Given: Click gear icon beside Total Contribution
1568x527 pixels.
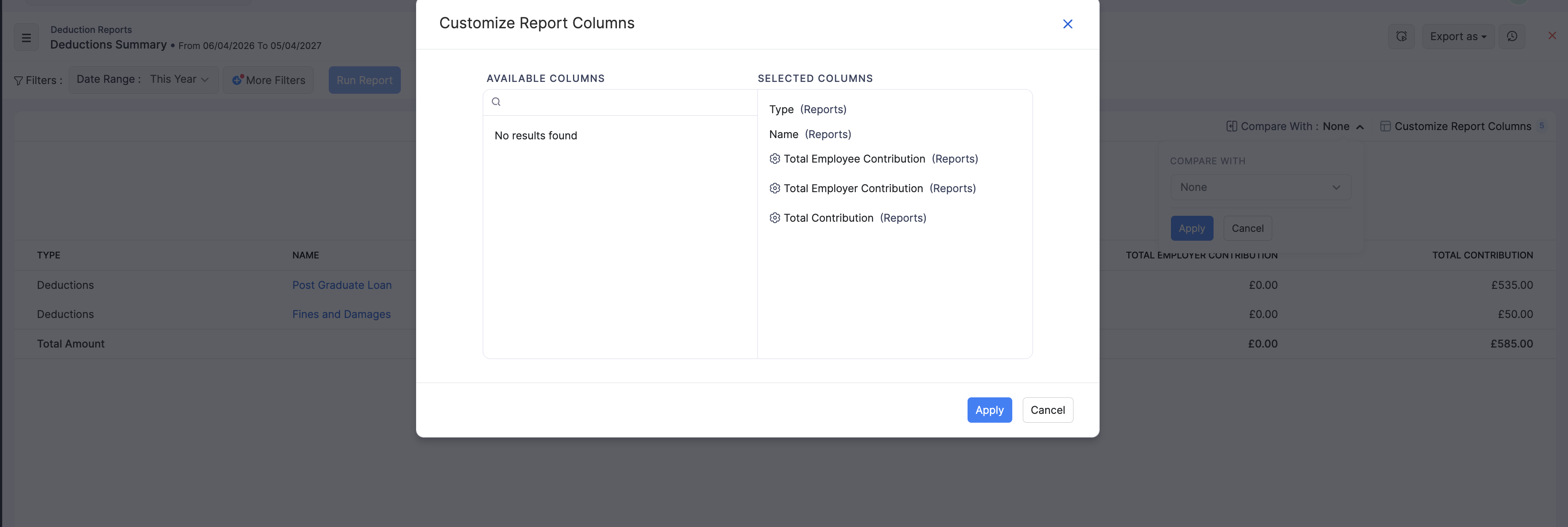Looking at the screenshot, I should point(774,217).
